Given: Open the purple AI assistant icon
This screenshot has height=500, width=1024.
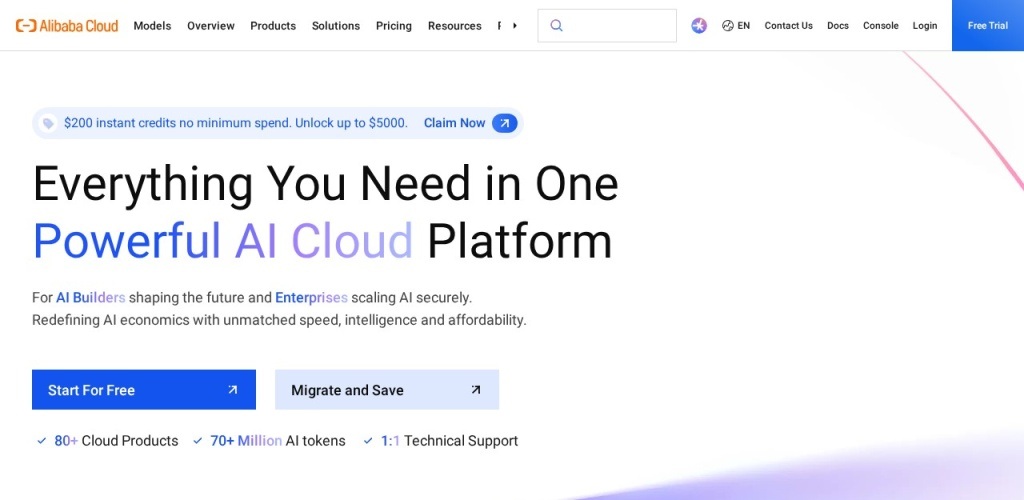Looking at the screenshot, I should (699, 26).
